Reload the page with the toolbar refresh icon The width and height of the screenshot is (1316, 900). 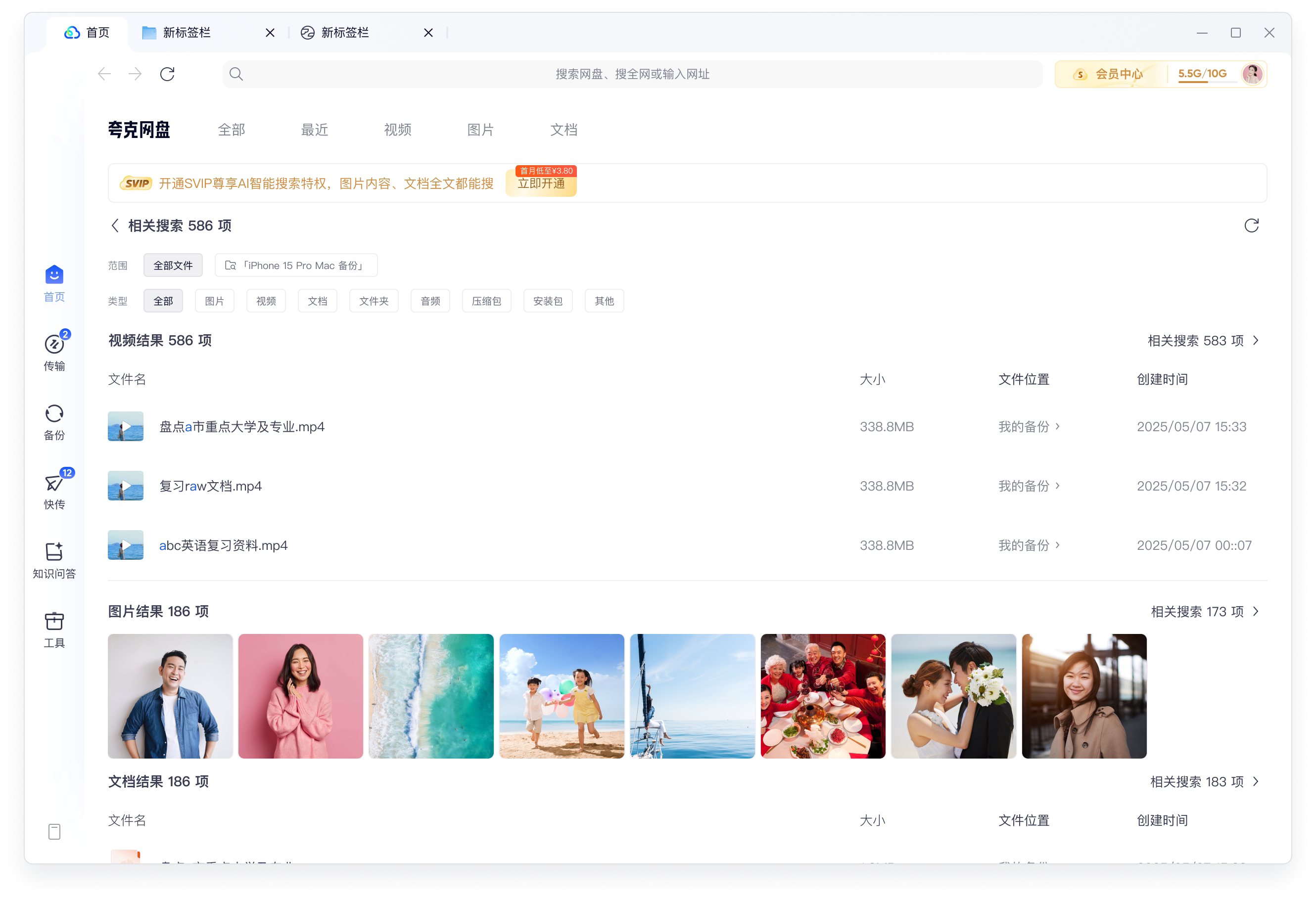(167, 74)
